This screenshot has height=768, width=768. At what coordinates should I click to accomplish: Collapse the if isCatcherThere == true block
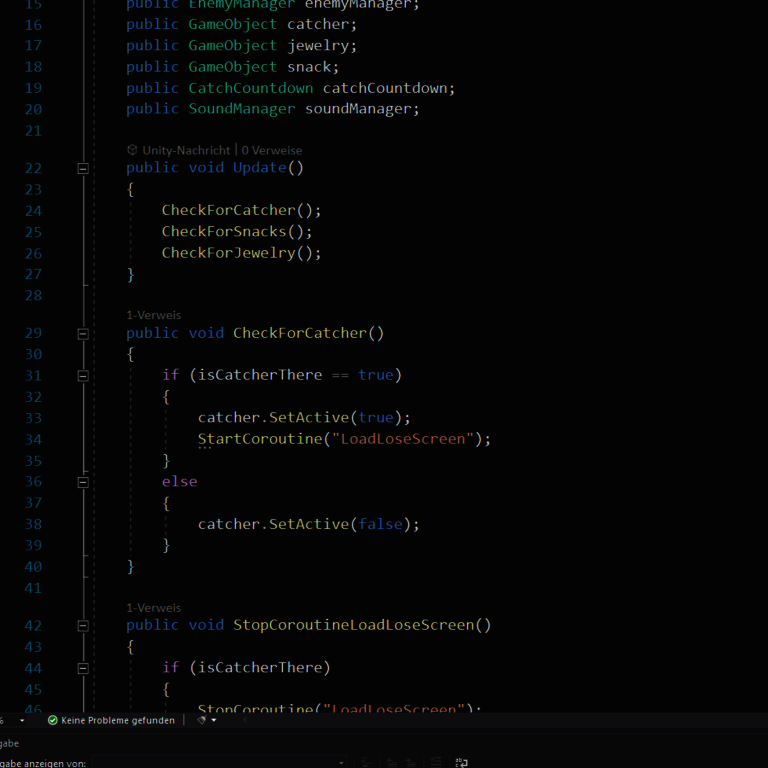click(83, 376)
